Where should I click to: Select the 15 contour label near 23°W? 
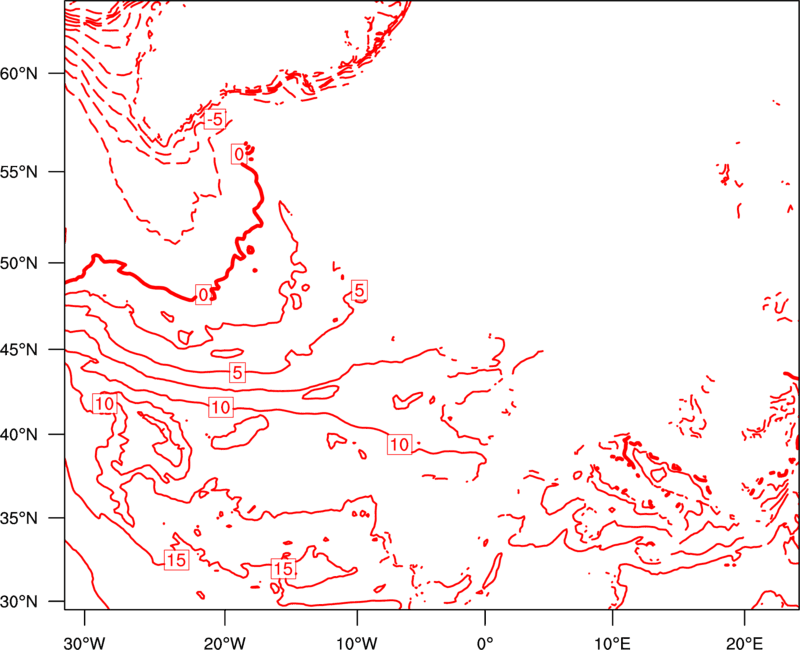click(177, 560)
